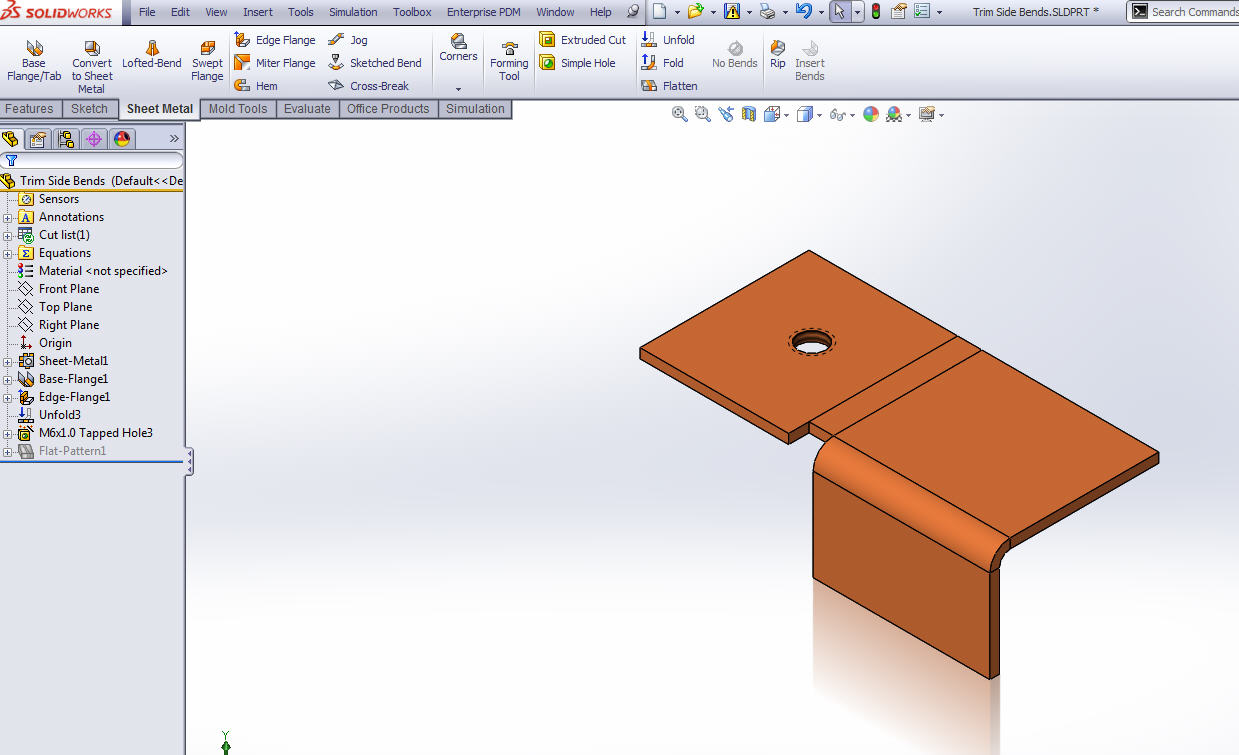
Task: Click the Fold command
Action: [663, 63]
